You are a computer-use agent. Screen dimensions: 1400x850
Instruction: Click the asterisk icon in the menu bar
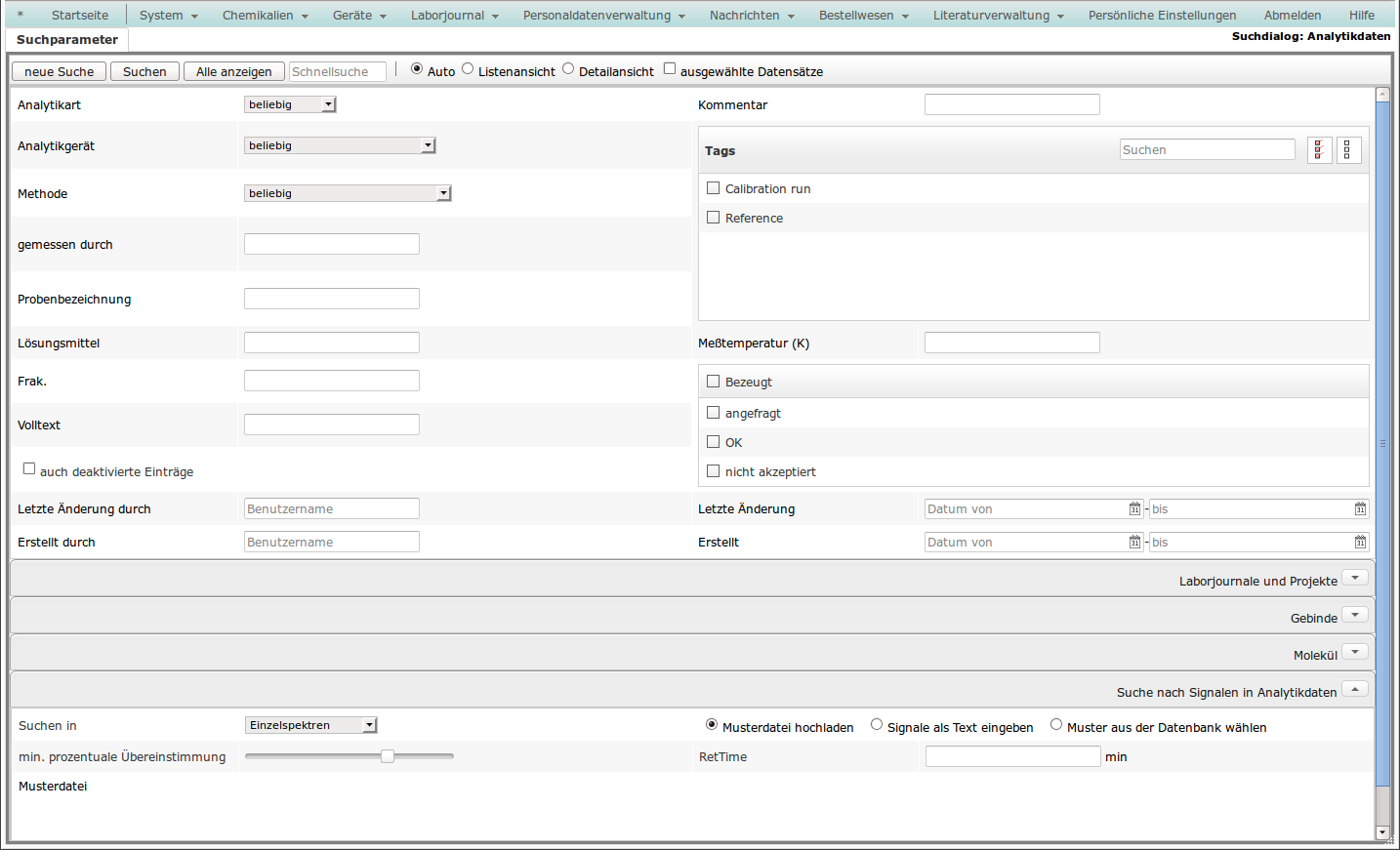(21, 16)
